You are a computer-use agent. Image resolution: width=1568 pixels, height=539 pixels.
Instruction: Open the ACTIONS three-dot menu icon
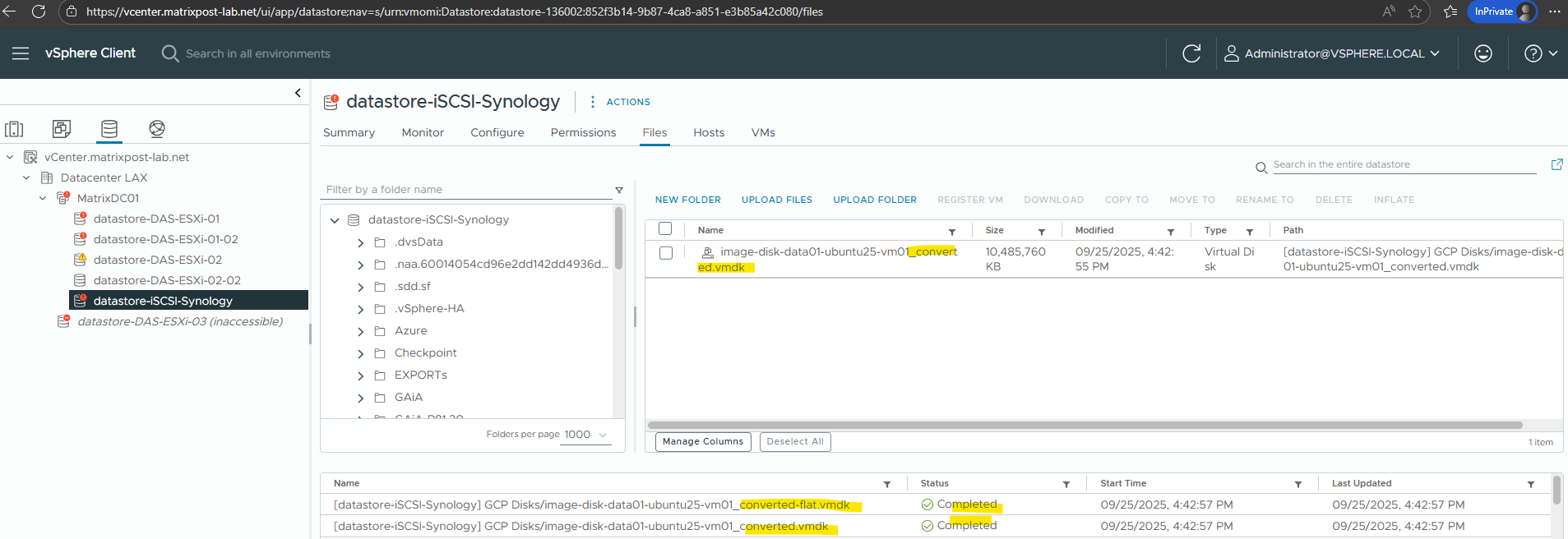tap(593, 102)
